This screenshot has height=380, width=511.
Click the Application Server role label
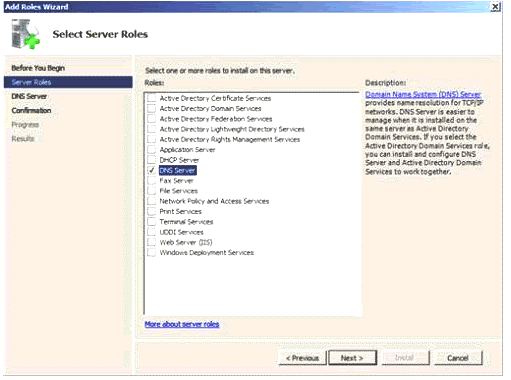pyautogui.click(x=187, y=150)
